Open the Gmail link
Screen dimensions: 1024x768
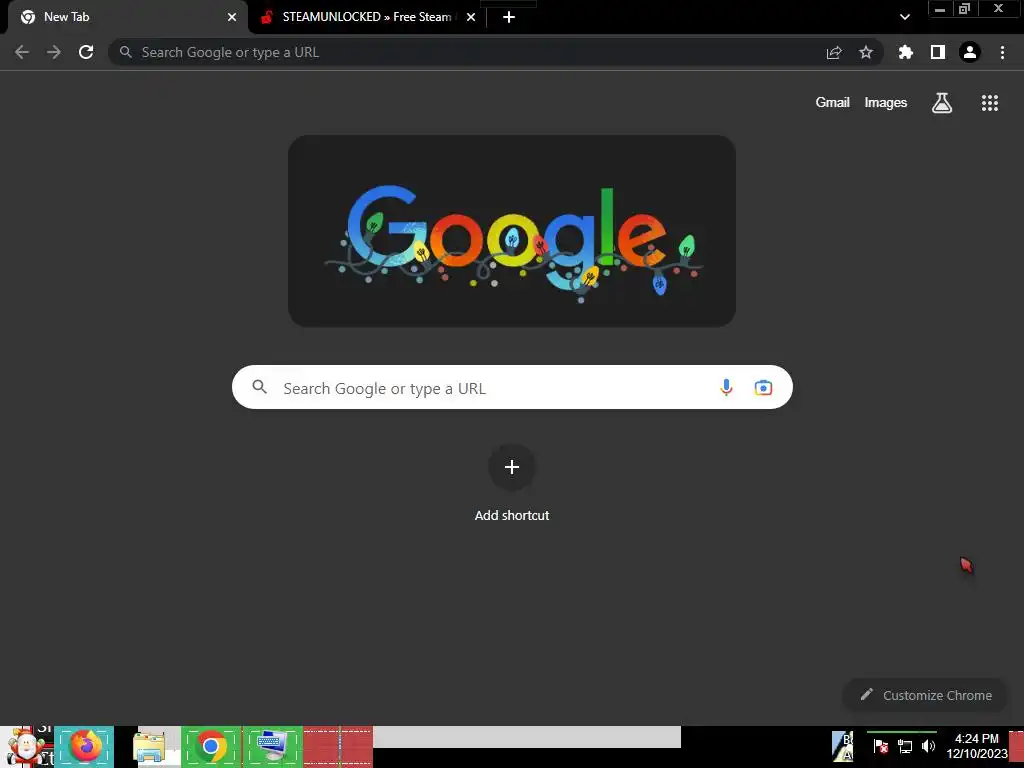coord(833,103)
